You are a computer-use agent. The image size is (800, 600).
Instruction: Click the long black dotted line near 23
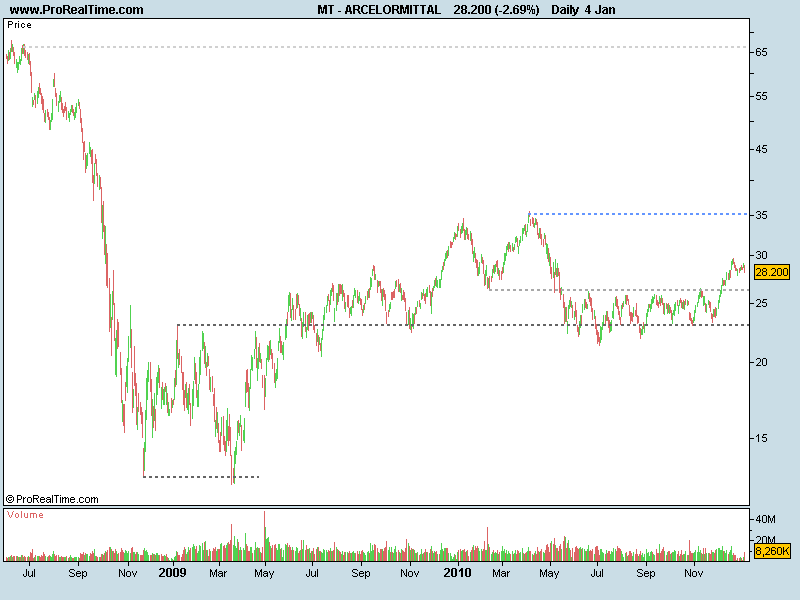point(463,325)
